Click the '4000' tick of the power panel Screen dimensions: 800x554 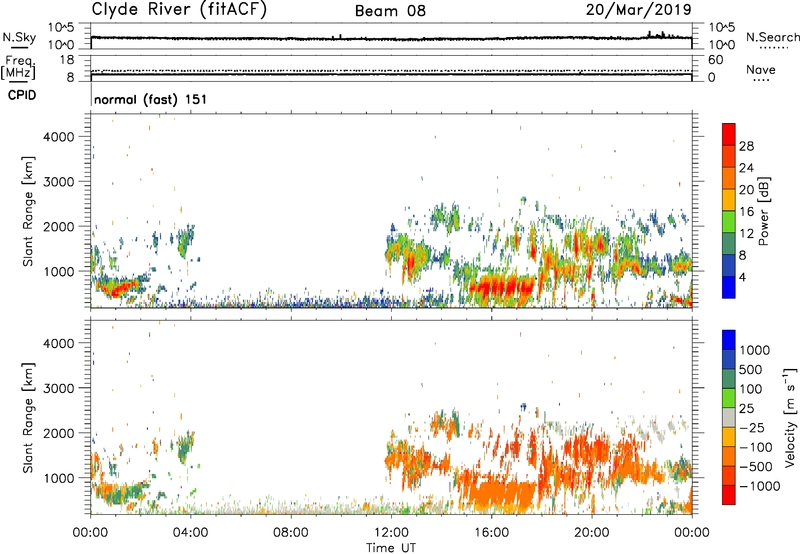tap(58, 137)
